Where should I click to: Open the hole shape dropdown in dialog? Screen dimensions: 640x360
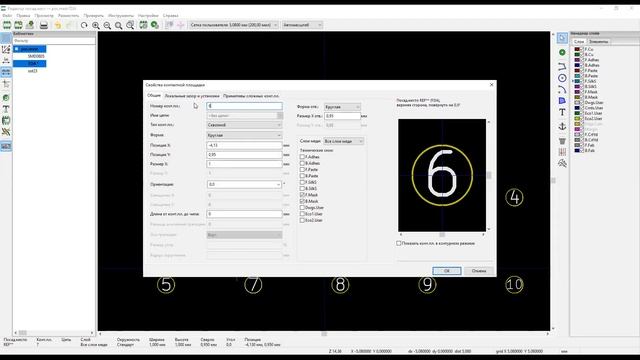pyautogui.click(x=342, y=107)
